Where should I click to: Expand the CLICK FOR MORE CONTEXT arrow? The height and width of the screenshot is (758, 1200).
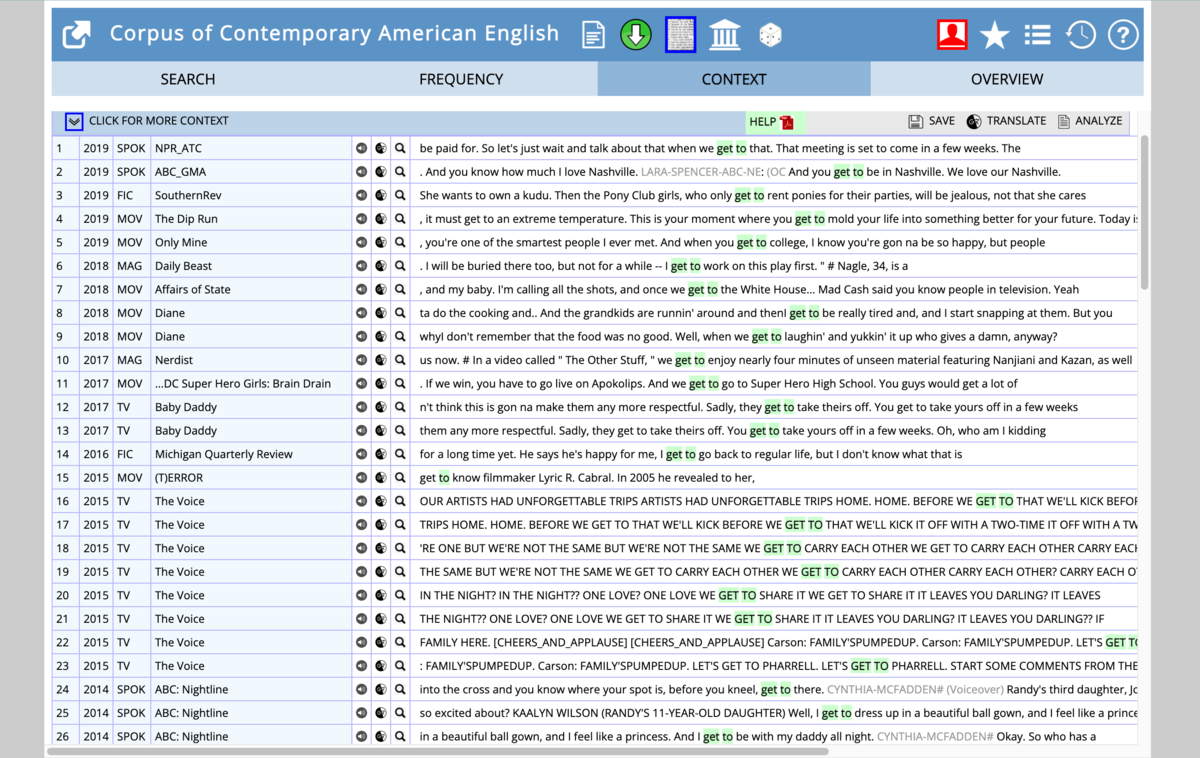click(x=74, y=122)
